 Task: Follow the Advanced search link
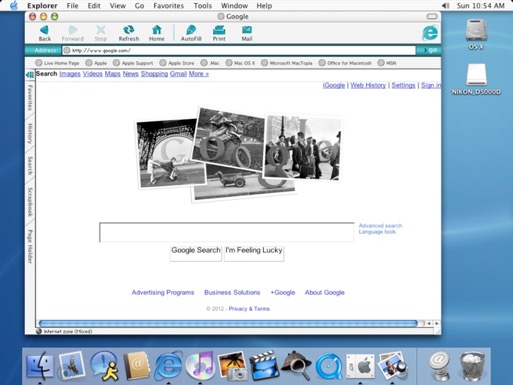click(x=380, y=226)
